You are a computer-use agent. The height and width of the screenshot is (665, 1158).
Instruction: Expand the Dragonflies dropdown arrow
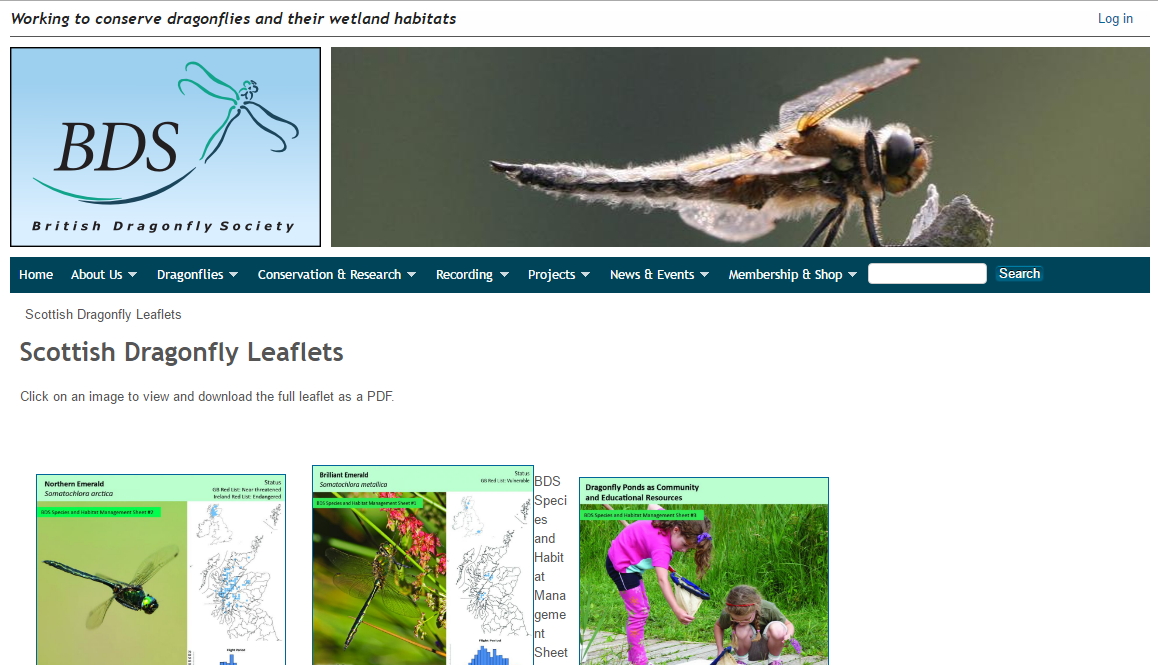(233, 275)
